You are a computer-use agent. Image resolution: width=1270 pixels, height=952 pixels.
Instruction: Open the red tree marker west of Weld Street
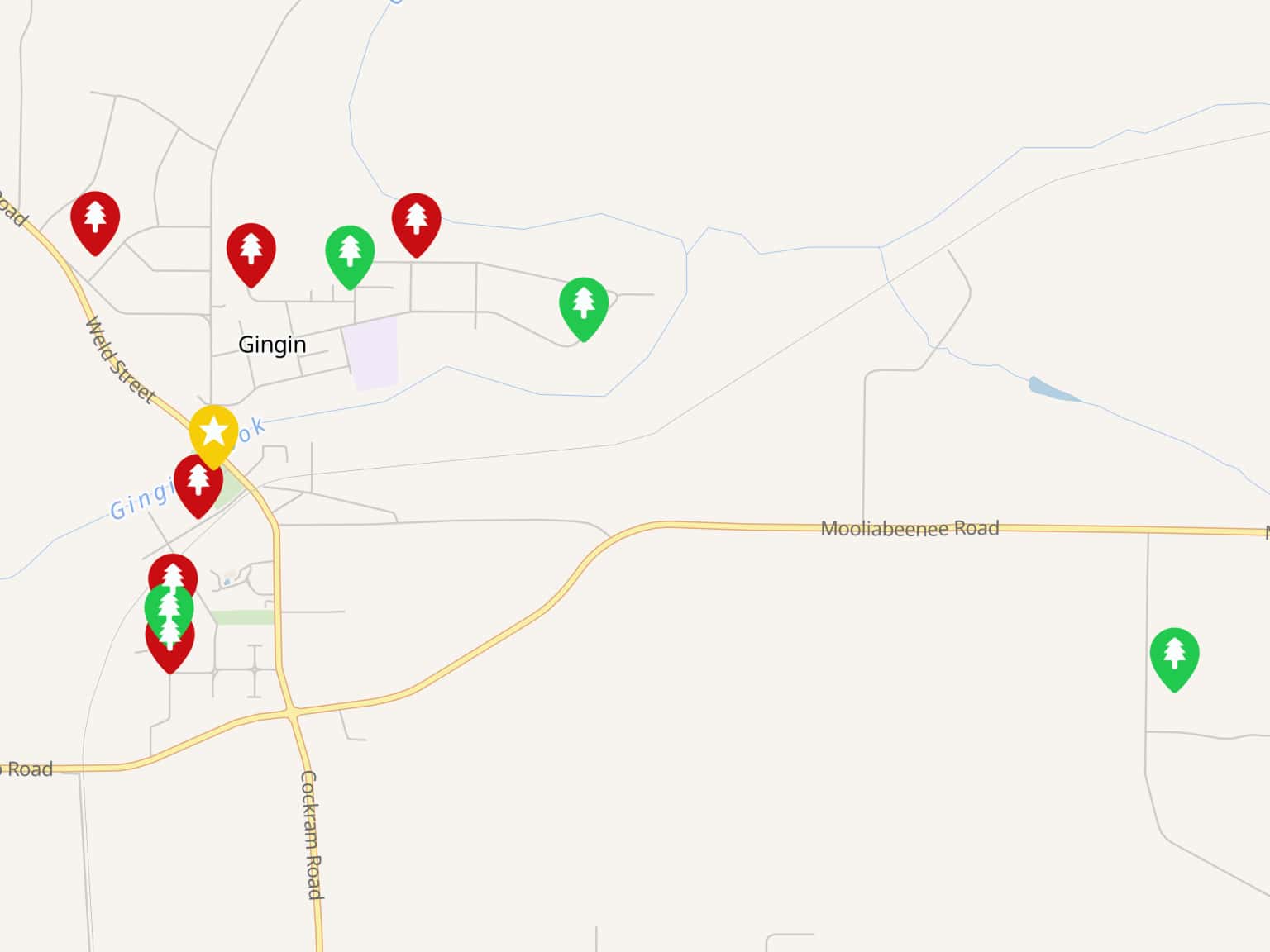(95, 221)
